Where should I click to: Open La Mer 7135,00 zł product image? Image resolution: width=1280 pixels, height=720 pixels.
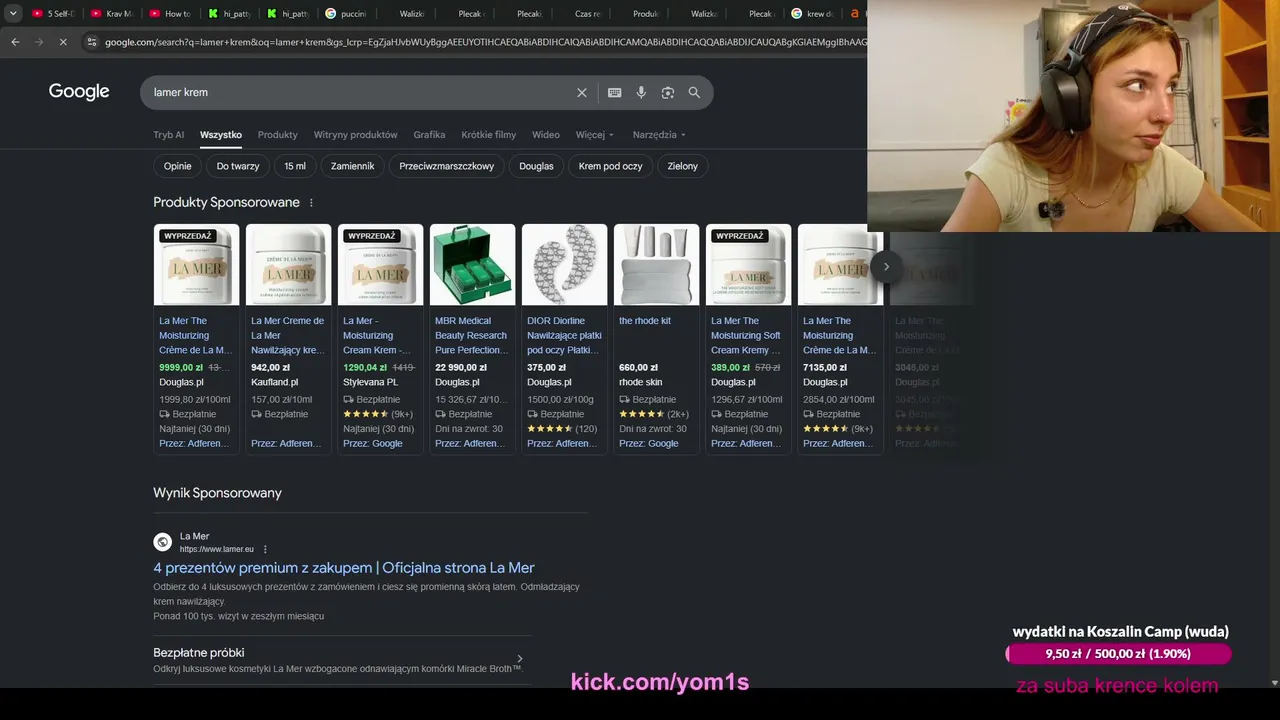pyautogui.click(x=840, y=265)
